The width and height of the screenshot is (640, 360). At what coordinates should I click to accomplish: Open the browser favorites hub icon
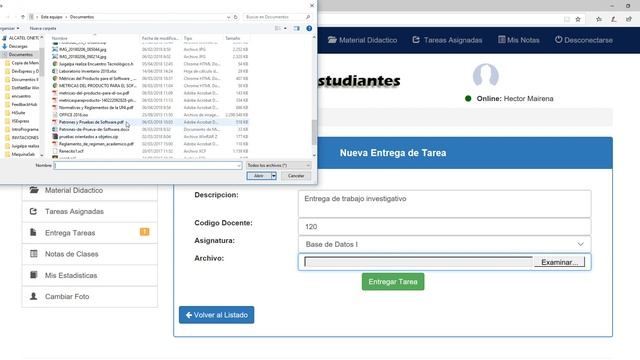click(598, 19)
